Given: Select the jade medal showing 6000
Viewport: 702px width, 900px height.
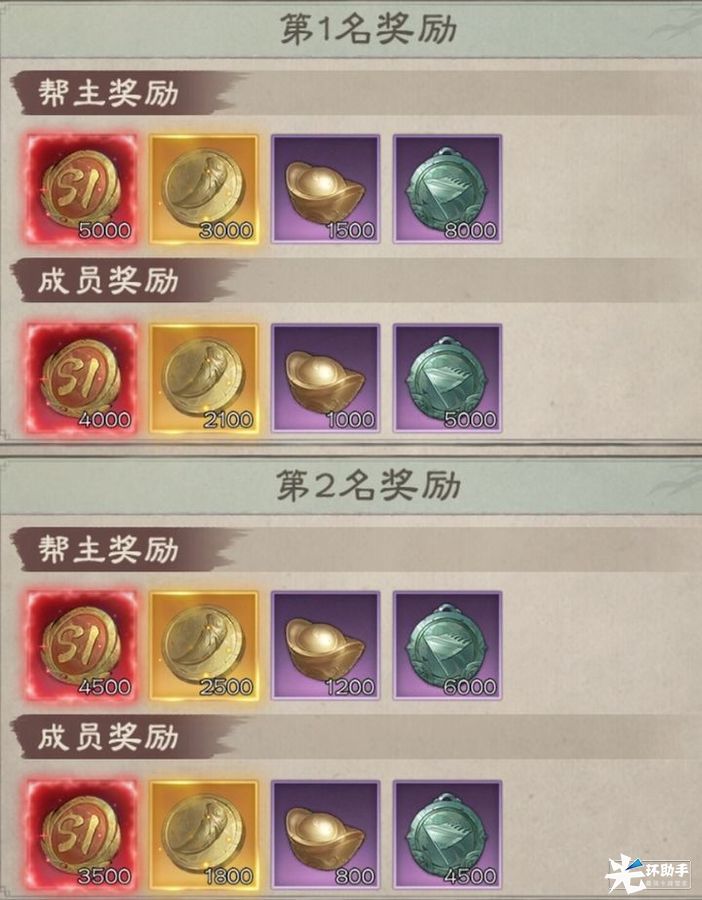Looking at the screenshot, I should coord(447,645).
